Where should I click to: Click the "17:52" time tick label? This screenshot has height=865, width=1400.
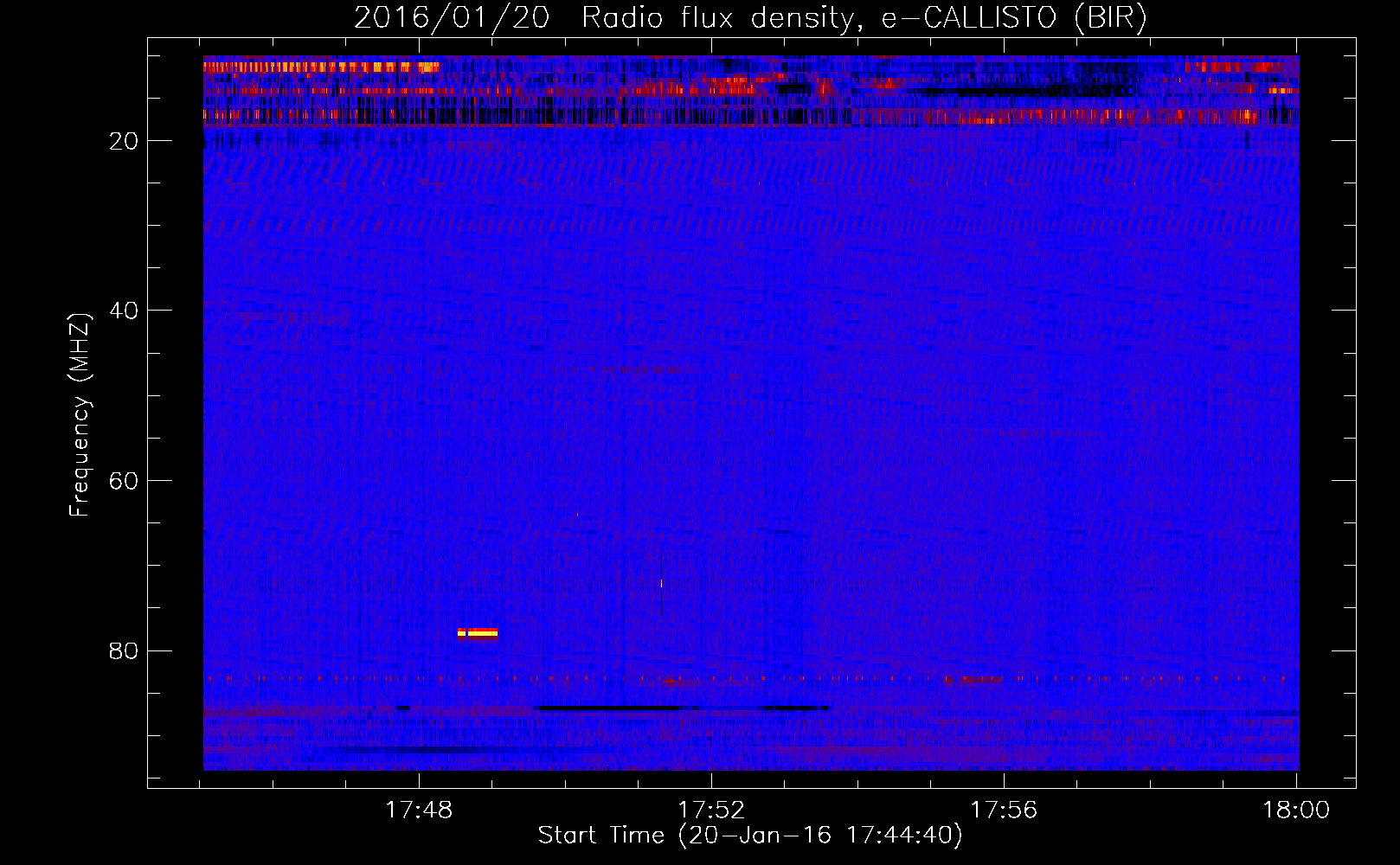(x=711, y=811)
